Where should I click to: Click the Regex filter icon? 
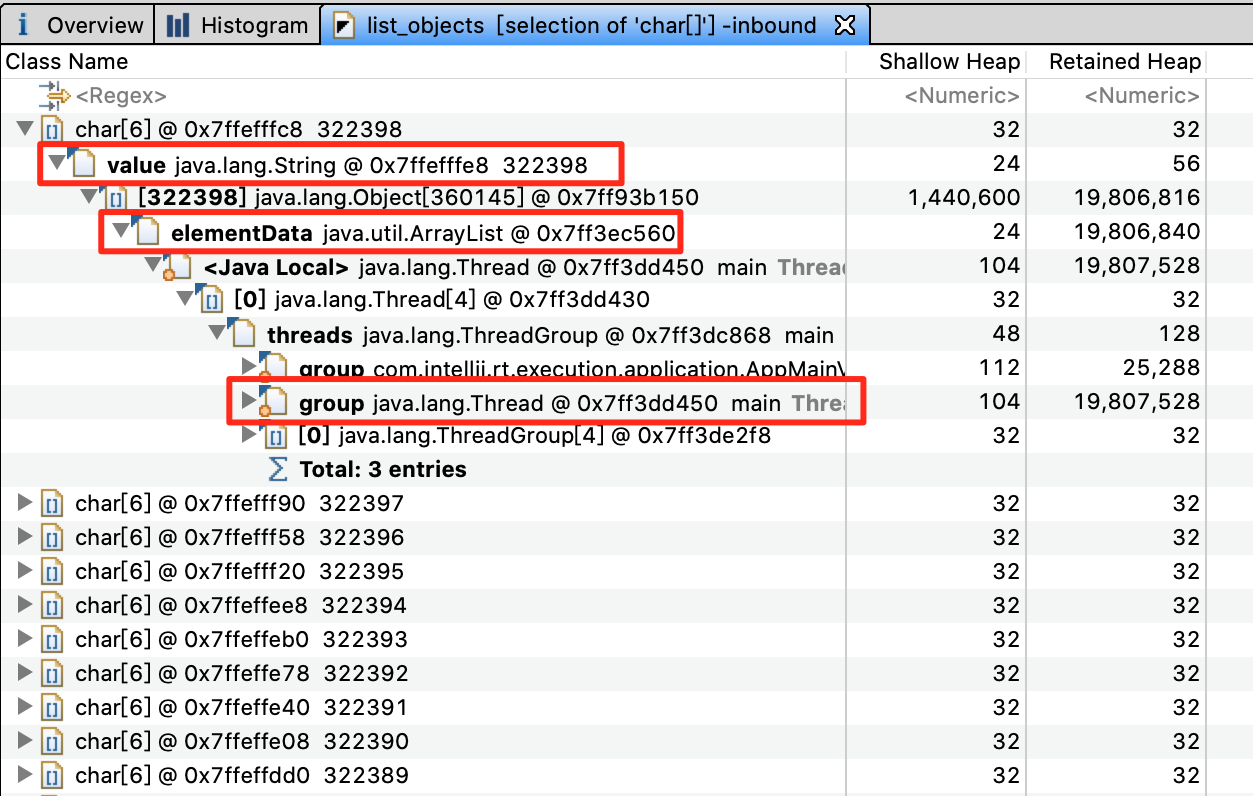[x=54, y=96]
